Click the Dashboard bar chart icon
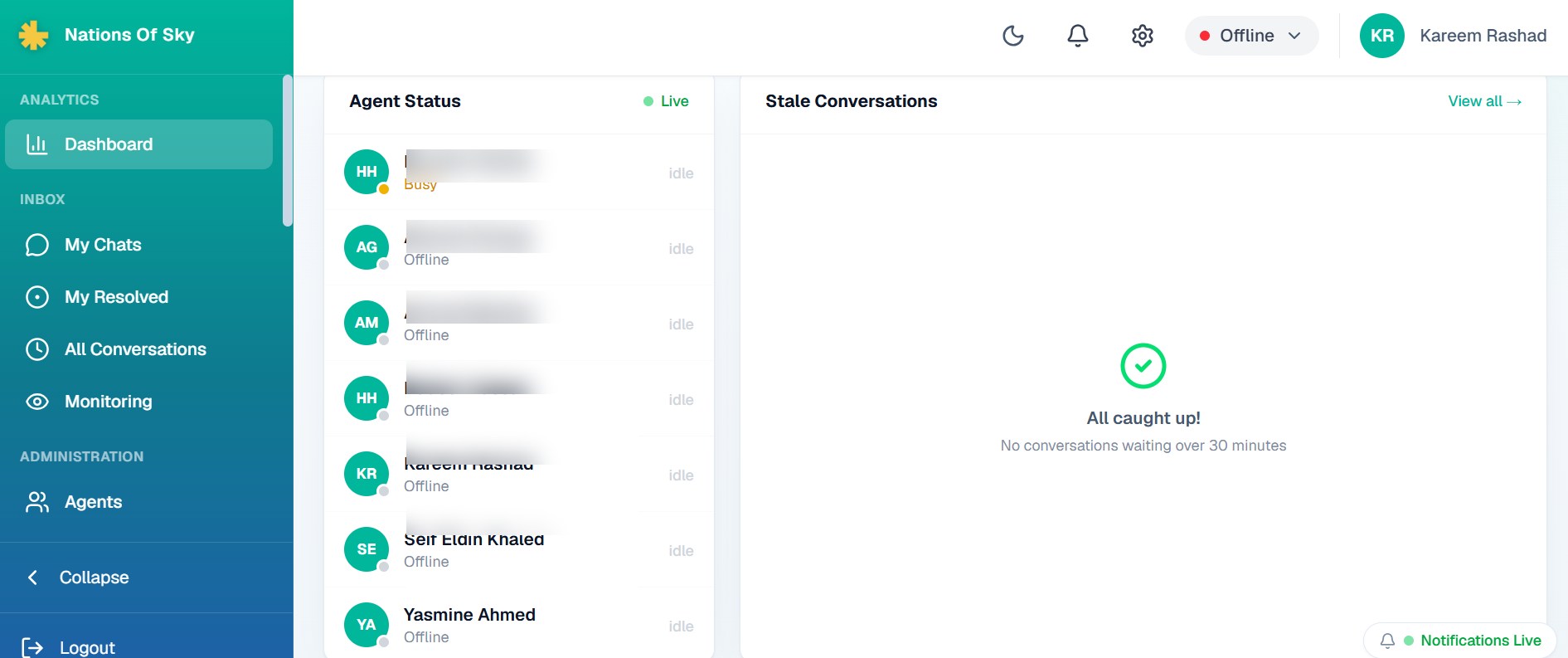The image size is (1568, 658). click(x=37, y=144)
